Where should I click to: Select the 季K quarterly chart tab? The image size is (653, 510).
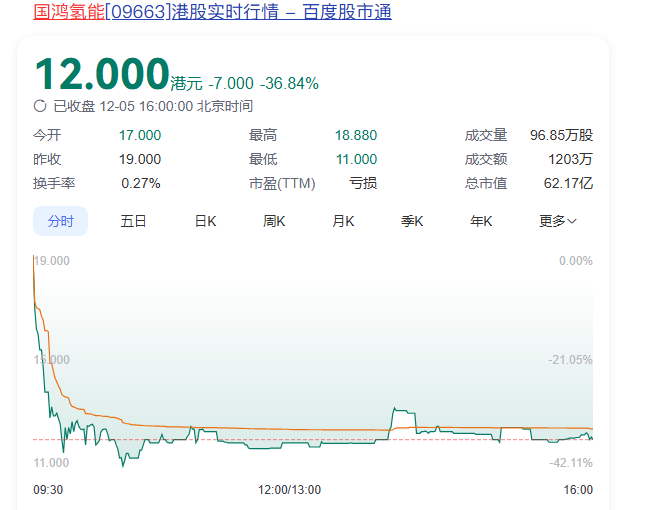pos(412,221)
